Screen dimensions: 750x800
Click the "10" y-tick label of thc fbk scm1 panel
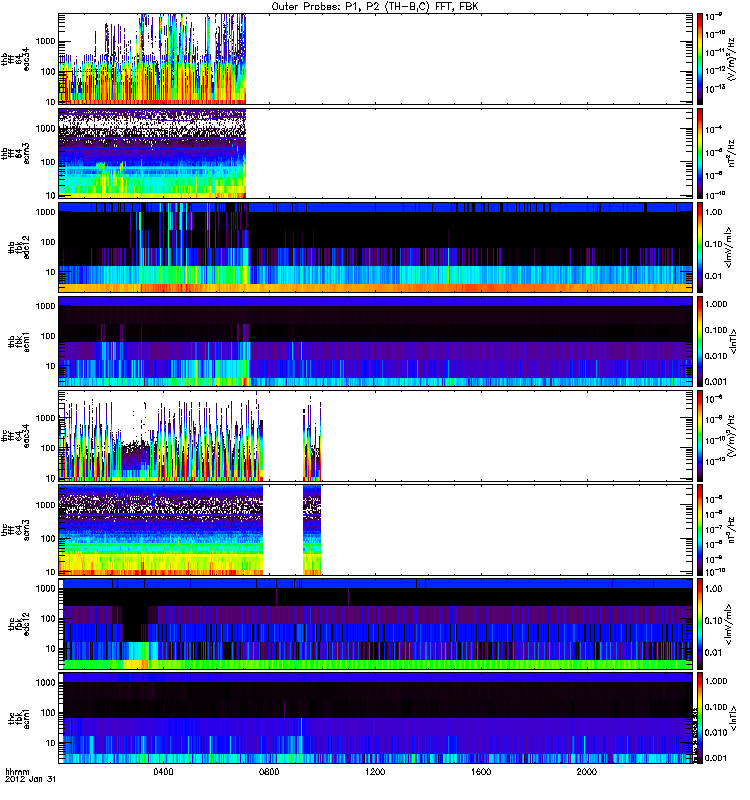[x=50, y=743]
